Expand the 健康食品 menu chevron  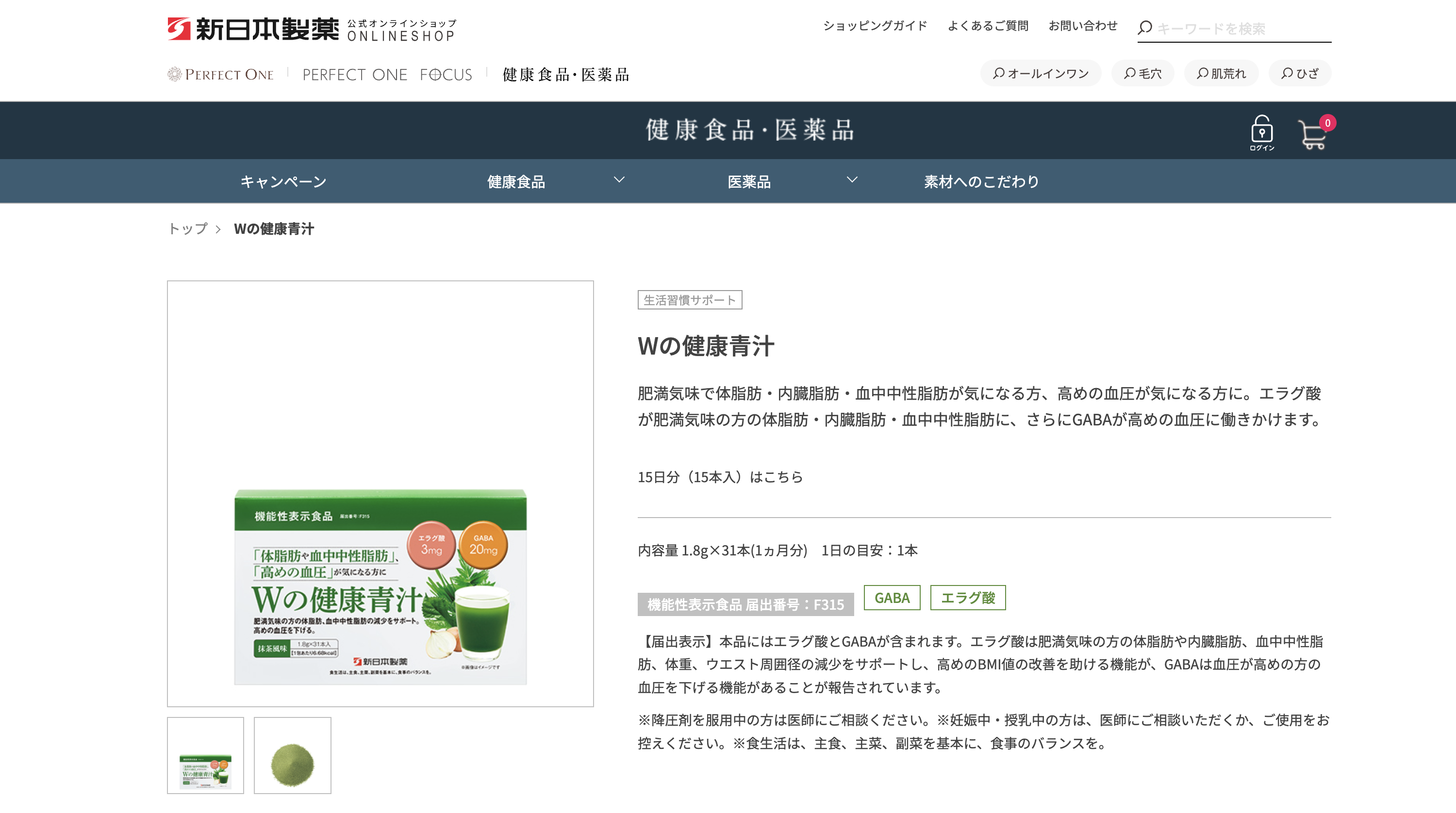(619, 180)
